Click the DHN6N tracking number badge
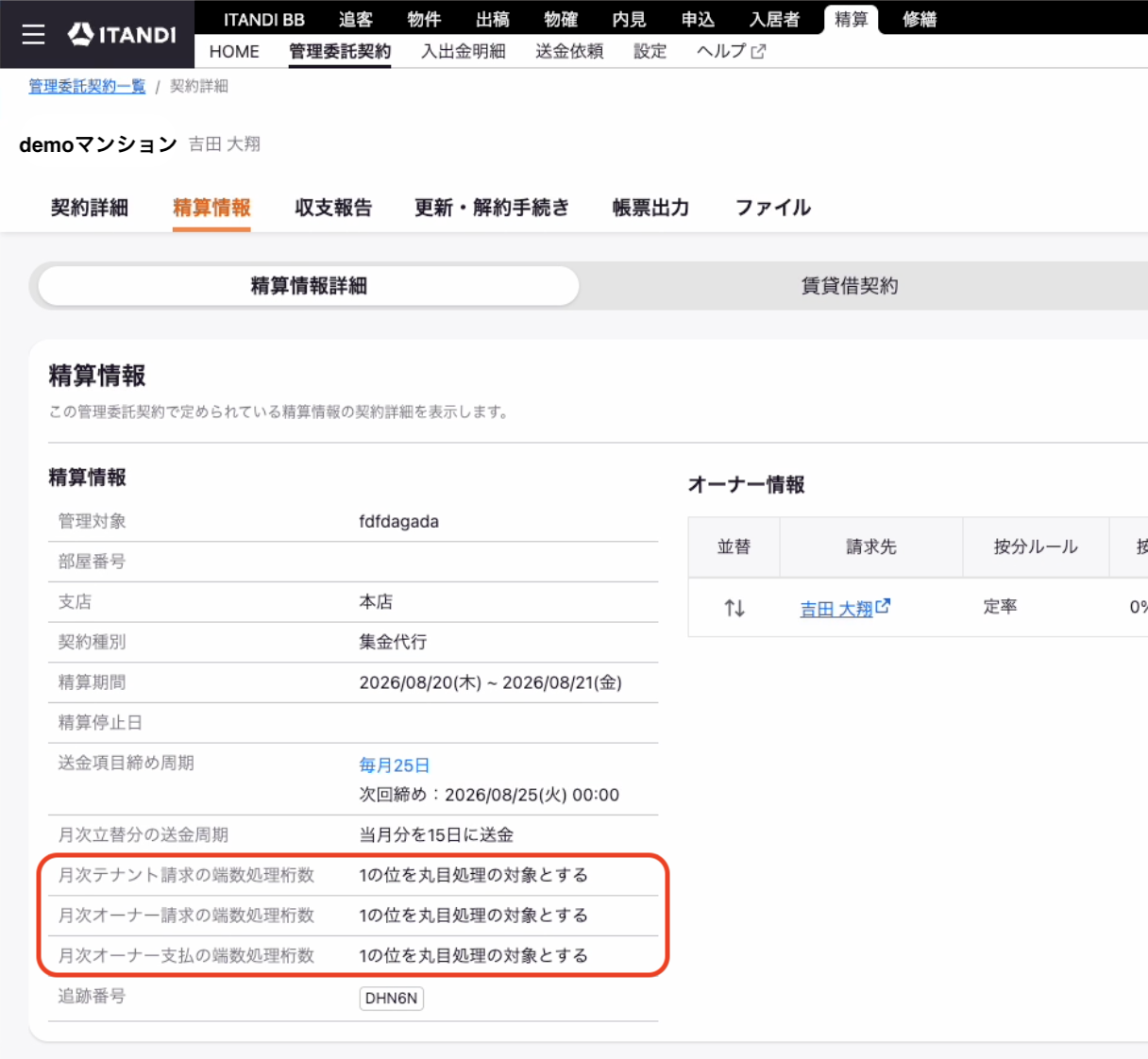This screenshot has height=1059, width=1148. tap(391, 998)
